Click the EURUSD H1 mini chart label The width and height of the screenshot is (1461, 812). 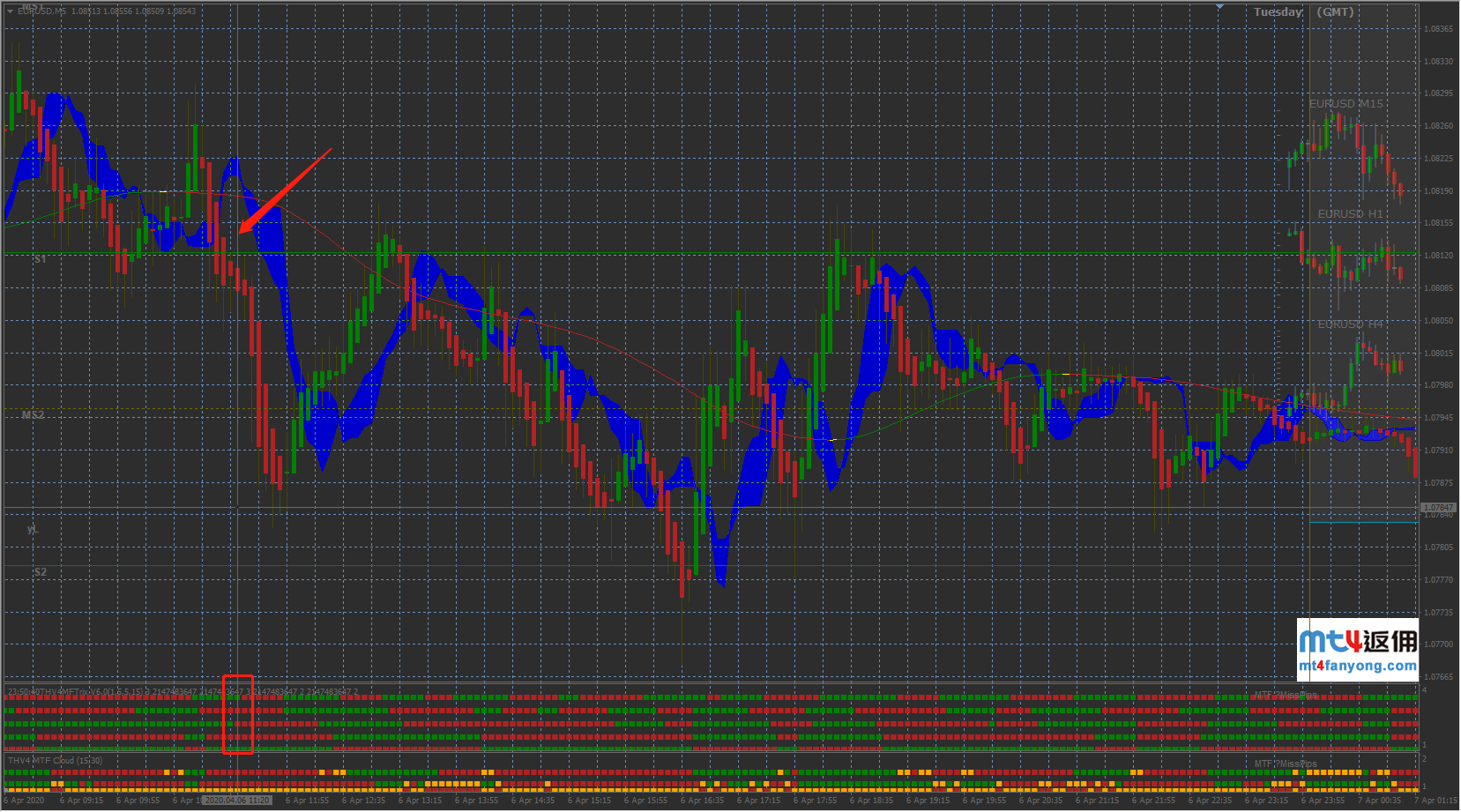(1350, 214)
